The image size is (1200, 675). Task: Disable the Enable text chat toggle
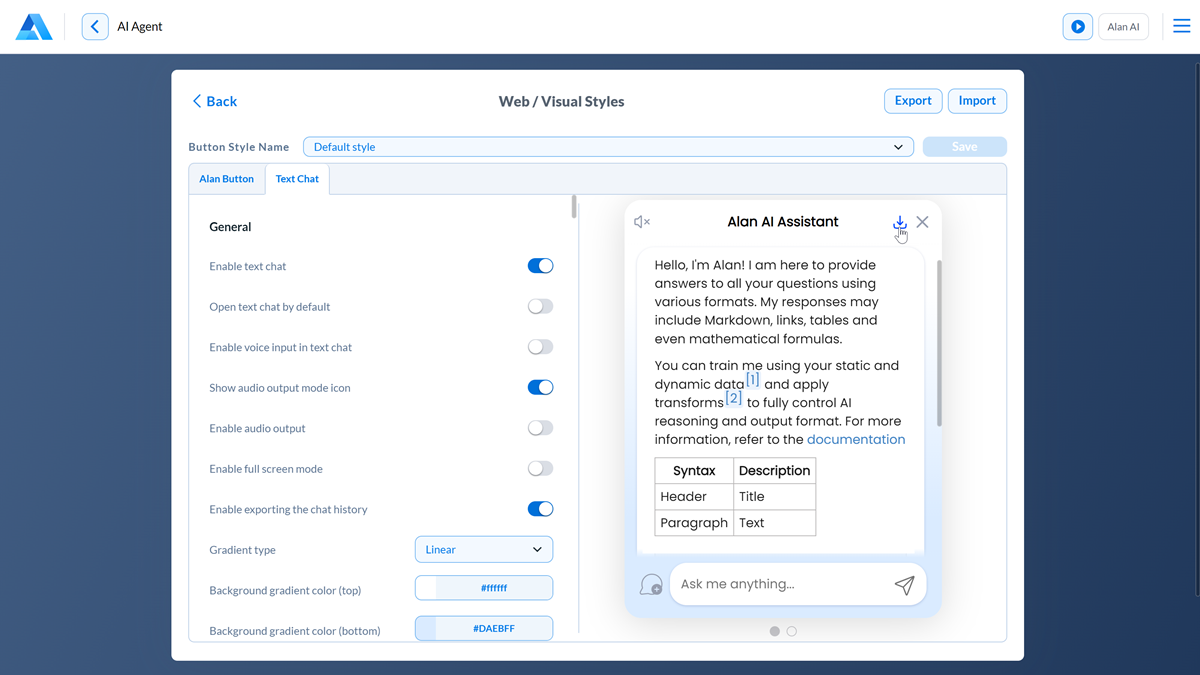540,266
